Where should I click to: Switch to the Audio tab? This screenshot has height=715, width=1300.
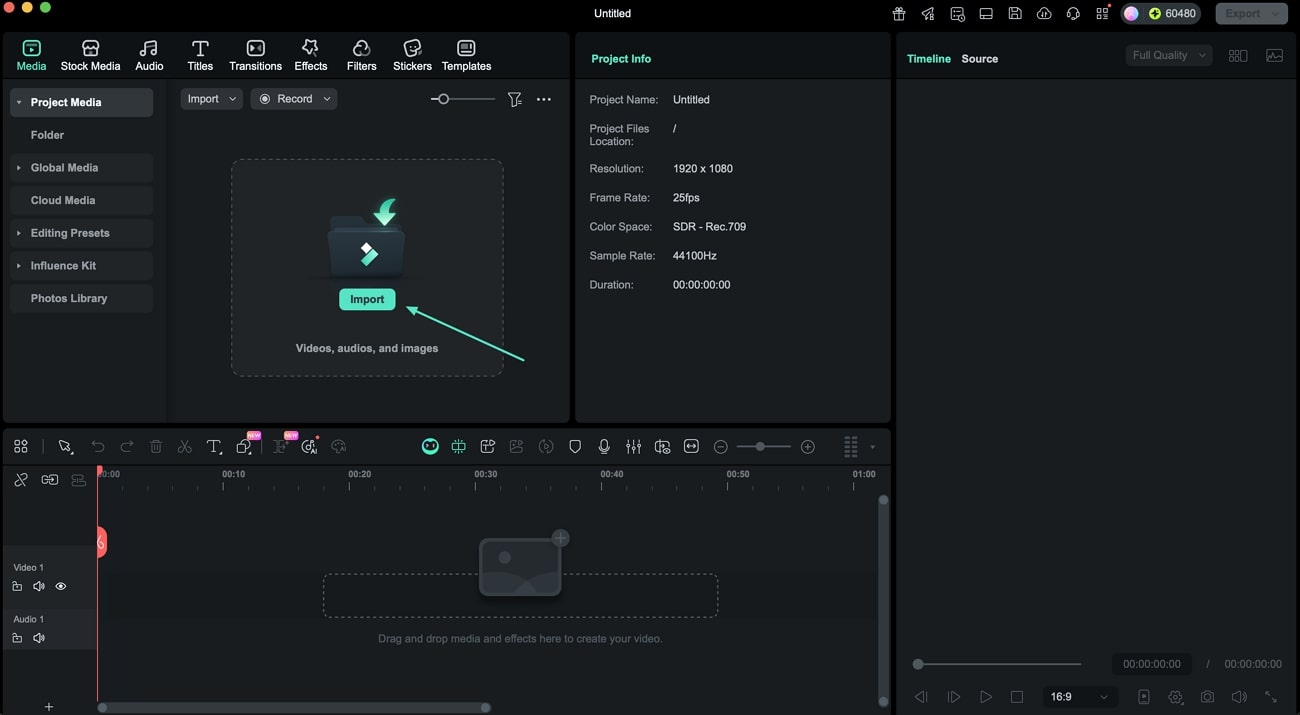[x=149, y=55]
